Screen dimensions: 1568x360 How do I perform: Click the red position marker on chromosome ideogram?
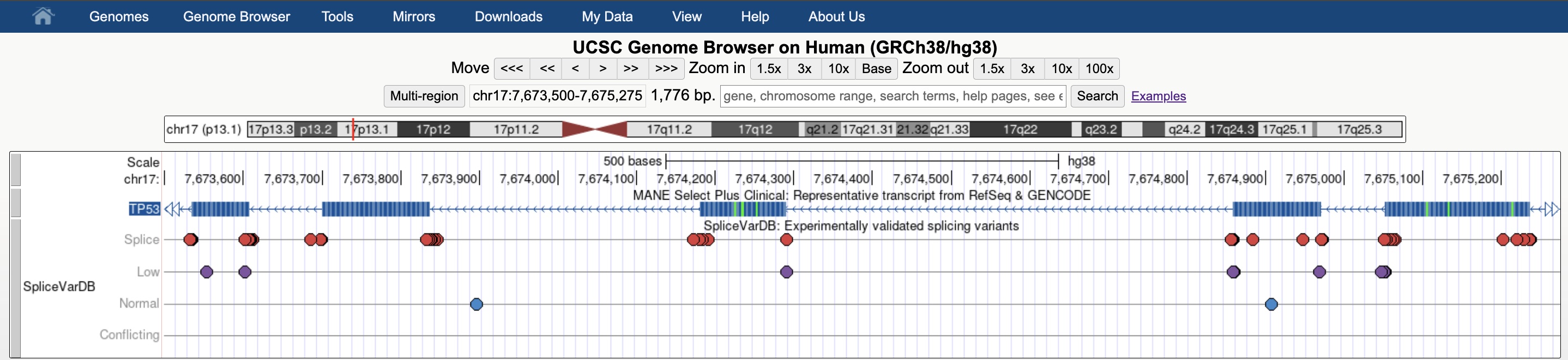353,129
